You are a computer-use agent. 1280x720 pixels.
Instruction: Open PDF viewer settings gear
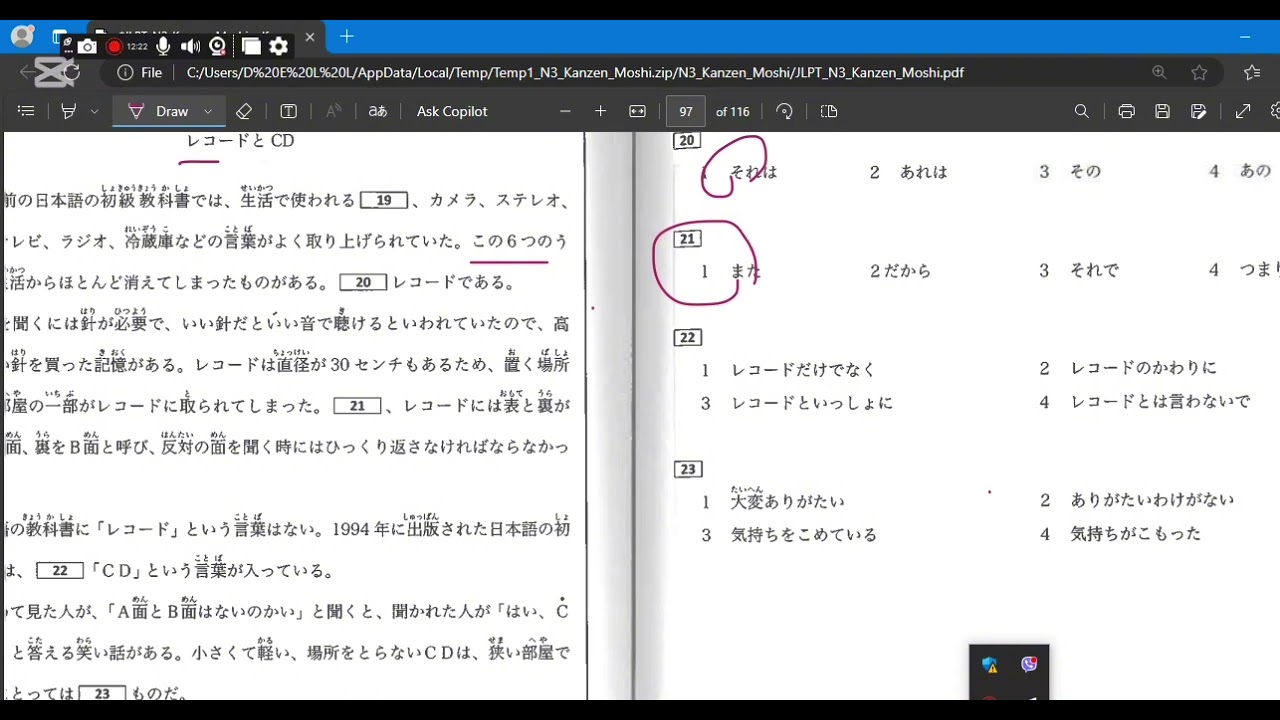1275,111
